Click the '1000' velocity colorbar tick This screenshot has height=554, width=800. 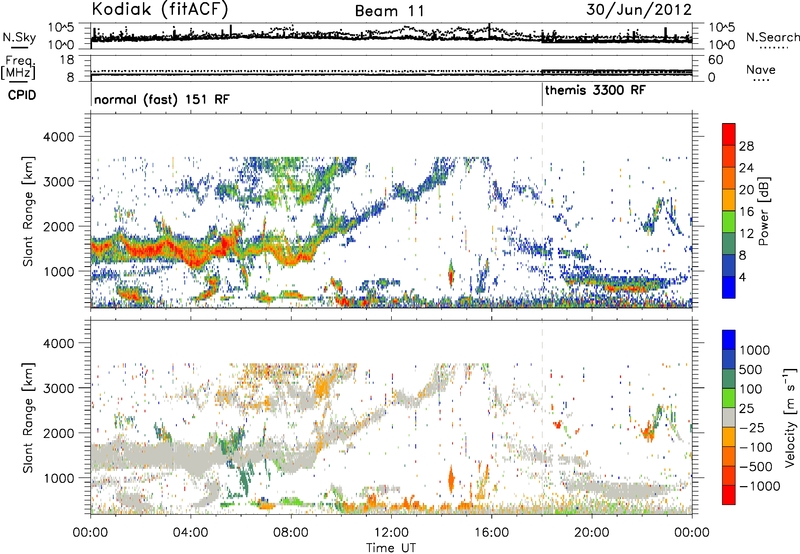(x=755, y=350)
